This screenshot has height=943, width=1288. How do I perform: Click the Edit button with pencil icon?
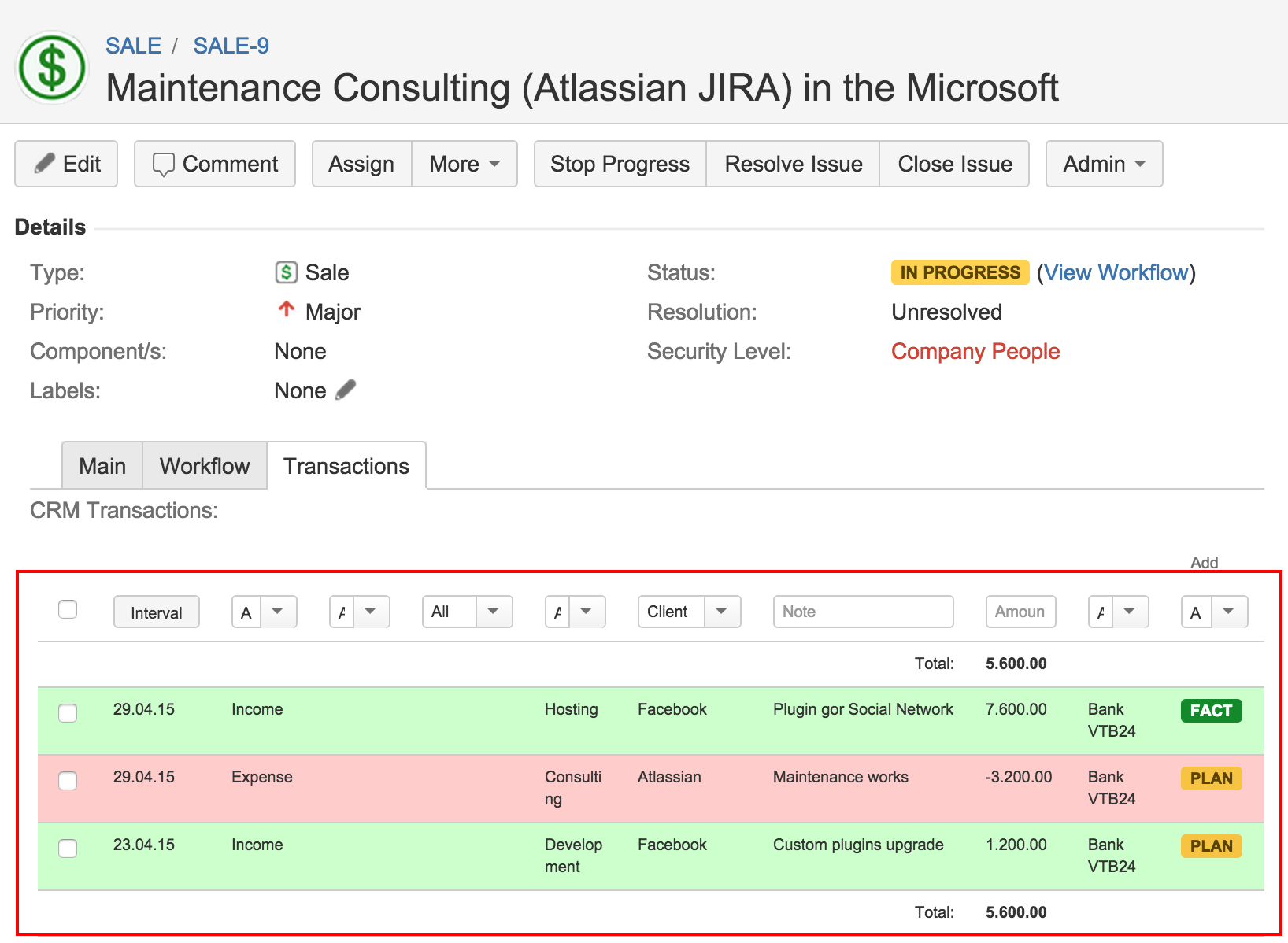[66, 164]
